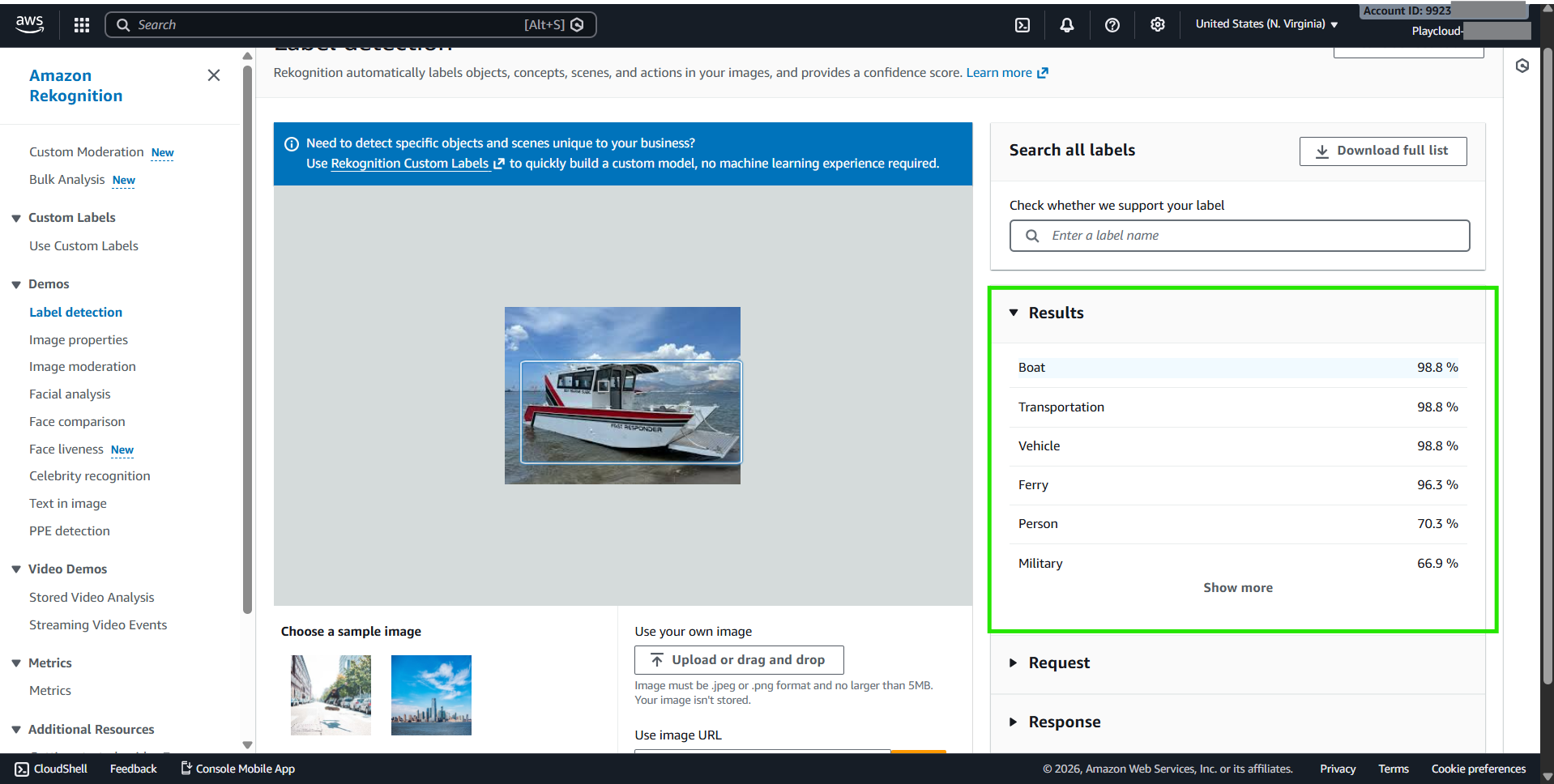Viewport: 1554px width, 784px height.
Task: Expand the Request section
Action: click(1014, 663)
